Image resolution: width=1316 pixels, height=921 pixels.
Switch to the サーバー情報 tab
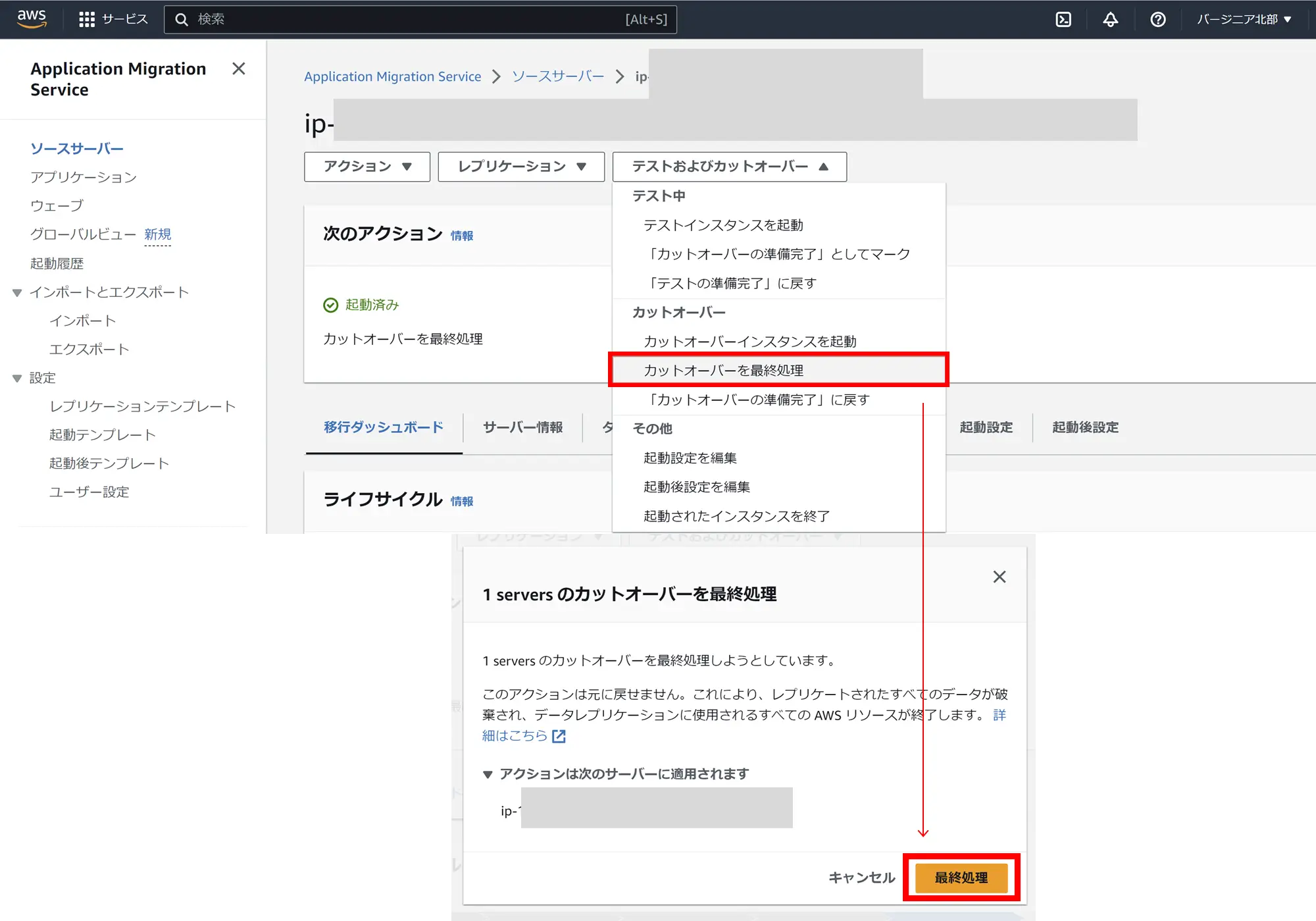tap(523, 427)
